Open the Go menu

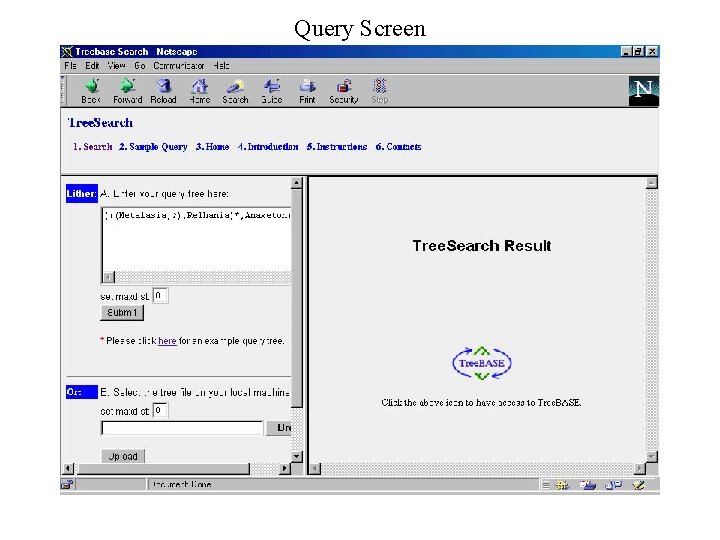click(x=140, y=66)
